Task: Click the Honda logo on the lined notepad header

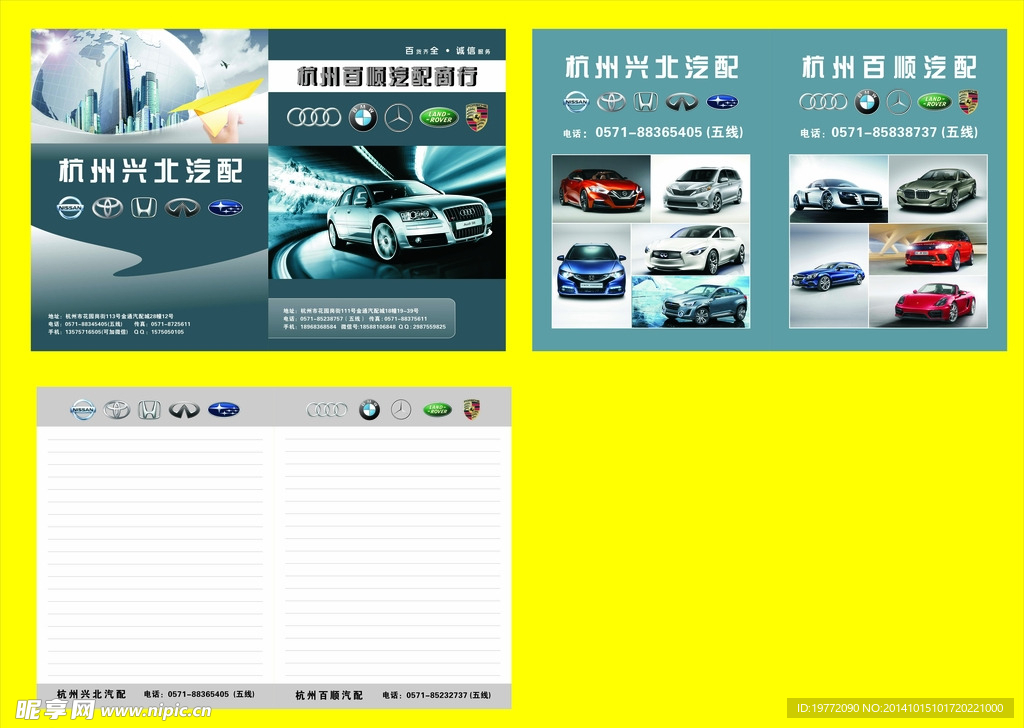Action: 150,409
